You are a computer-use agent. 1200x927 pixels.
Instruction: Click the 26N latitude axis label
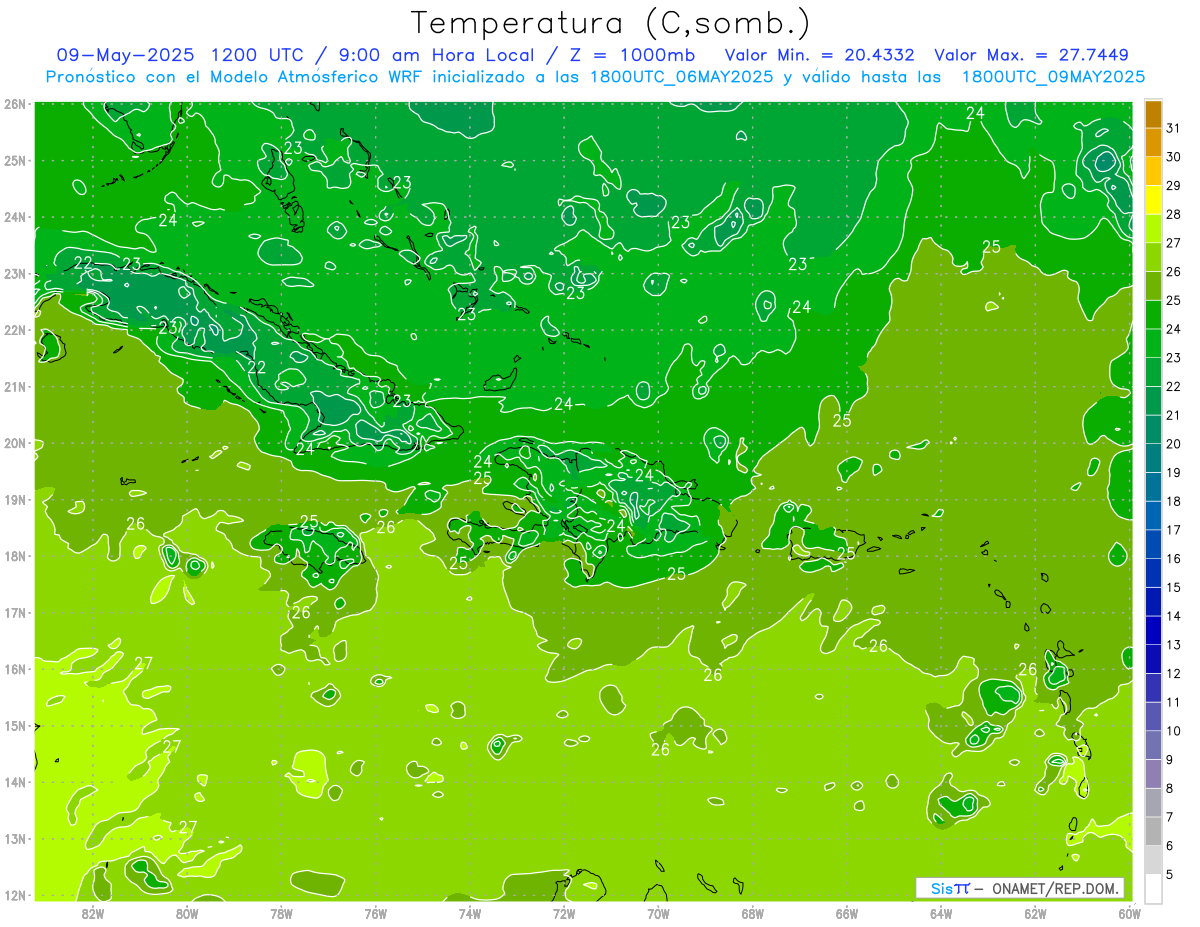point(14,104)
